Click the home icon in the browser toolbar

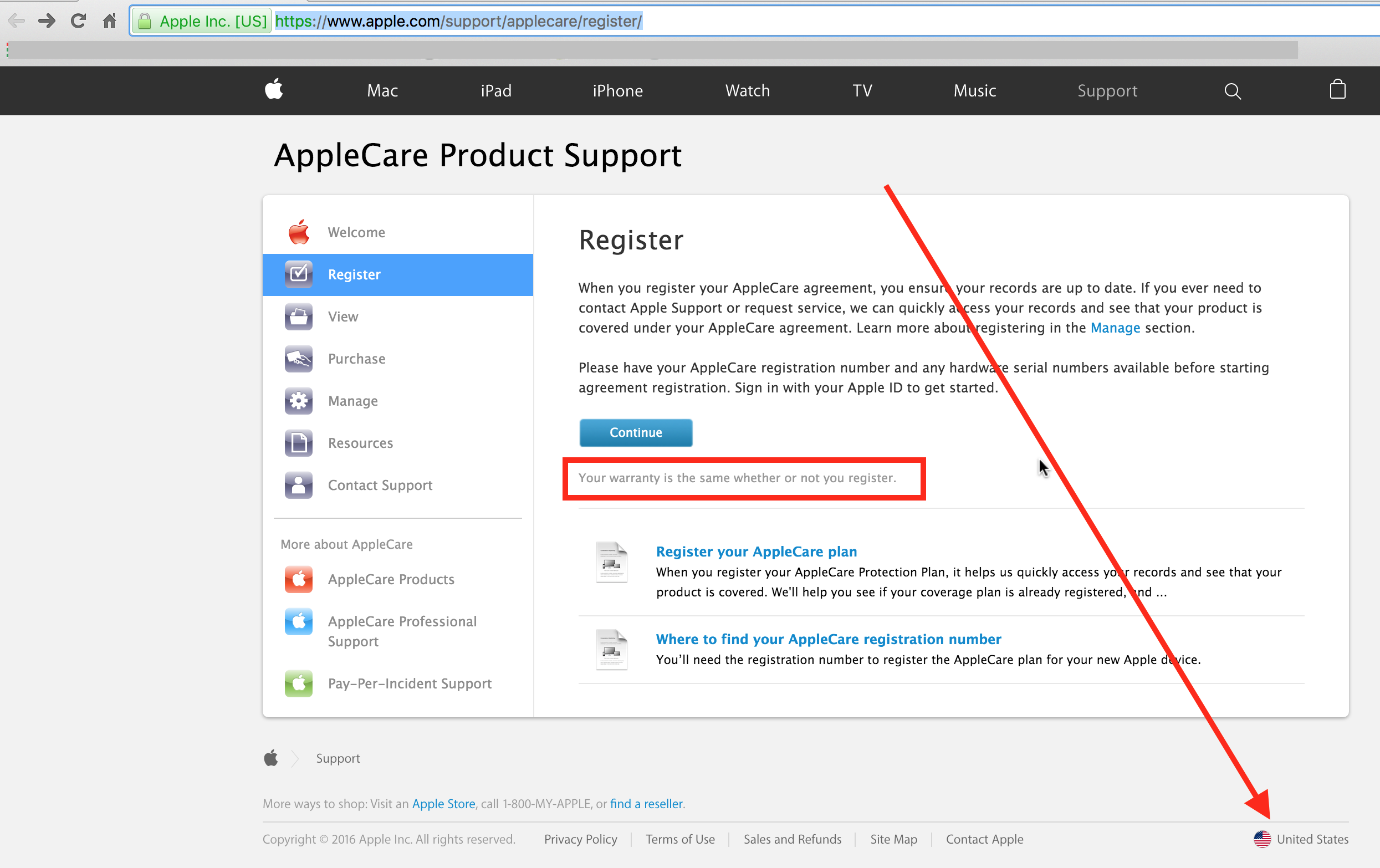[x=109, y=21]
